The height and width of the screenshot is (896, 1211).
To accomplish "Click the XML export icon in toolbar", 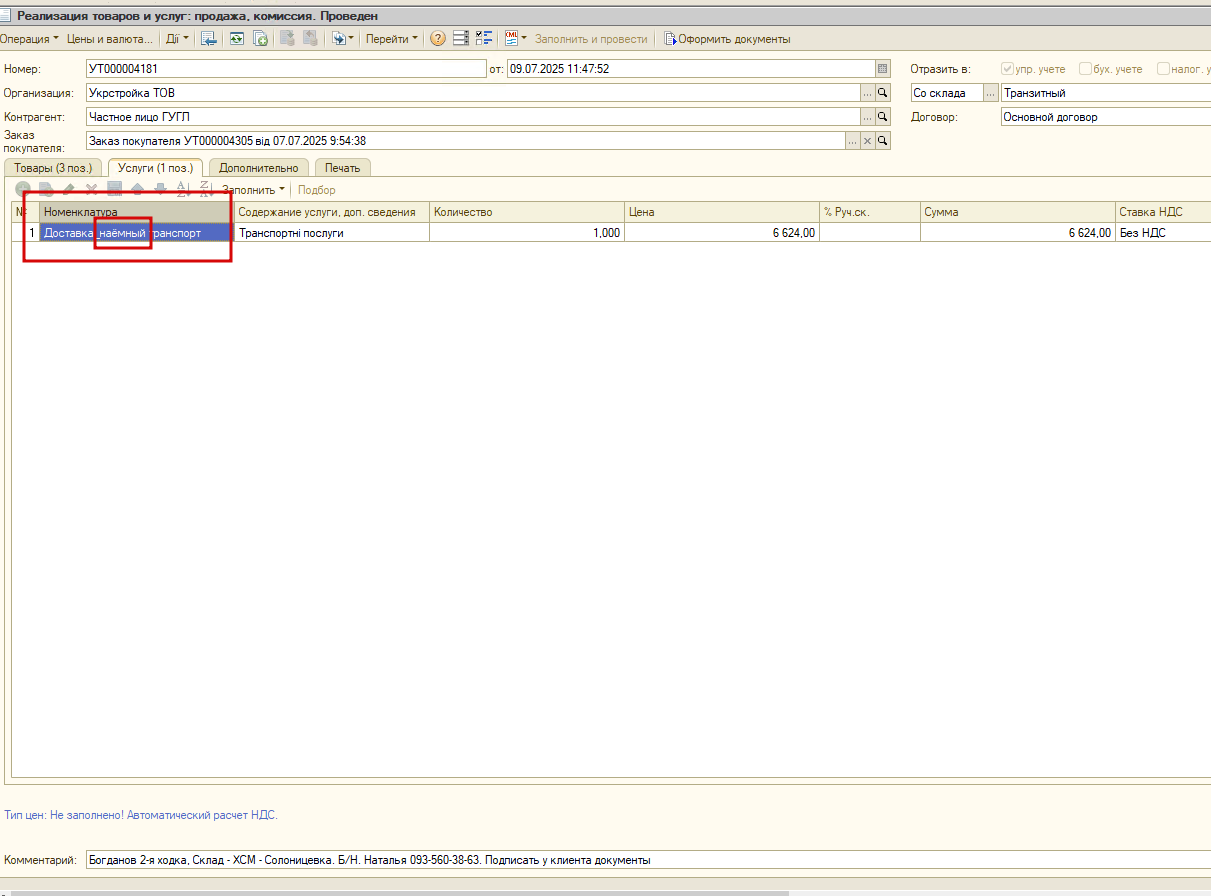I will point(512,39).
